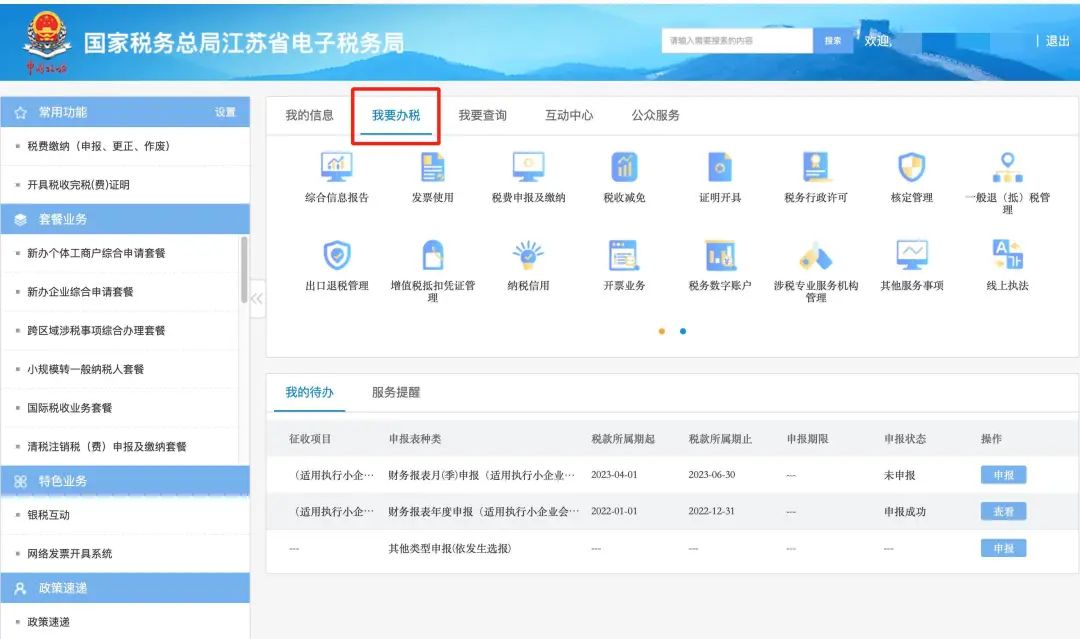Open the 税费申报及缴纳 icon
The width and height of the screenshot is (1080, 639).
pos(528,167)
